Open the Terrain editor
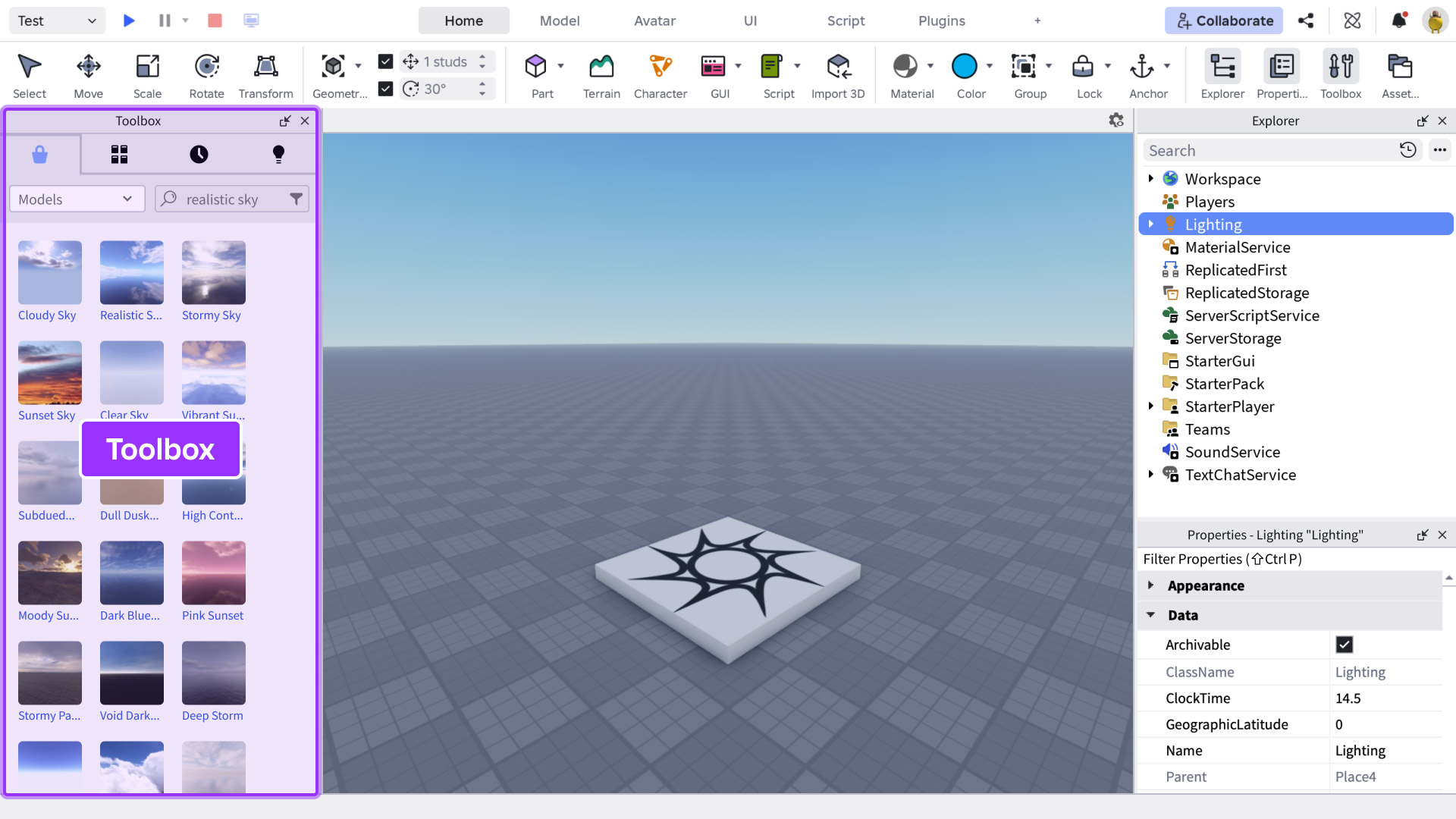 [601, 76]
